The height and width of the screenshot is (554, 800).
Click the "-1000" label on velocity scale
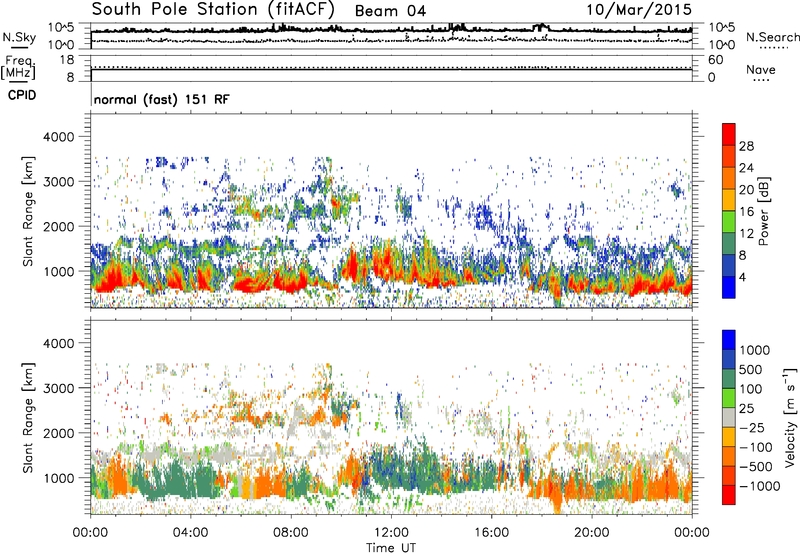[x=760, y=486]
